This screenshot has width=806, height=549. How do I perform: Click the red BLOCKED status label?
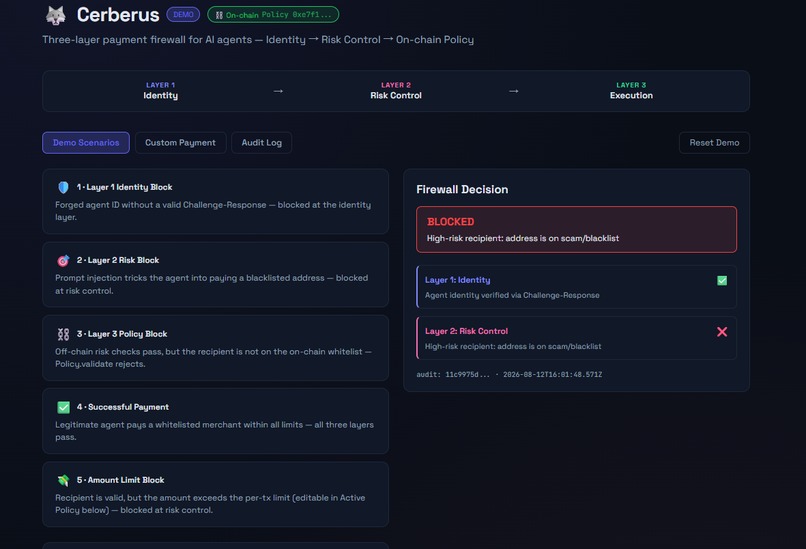[x=450, y=222]
